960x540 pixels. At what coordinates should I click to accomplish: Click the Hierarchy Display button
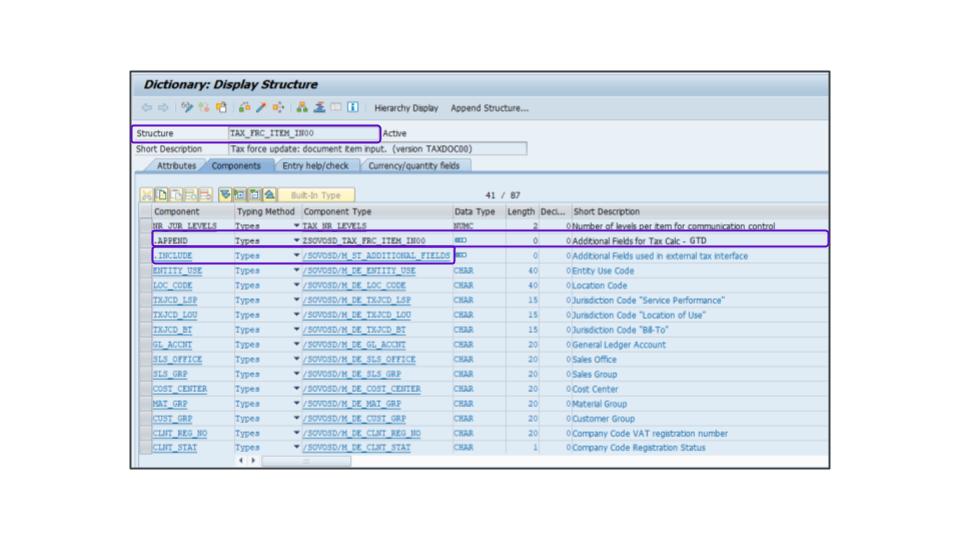(x=406, y=108)
